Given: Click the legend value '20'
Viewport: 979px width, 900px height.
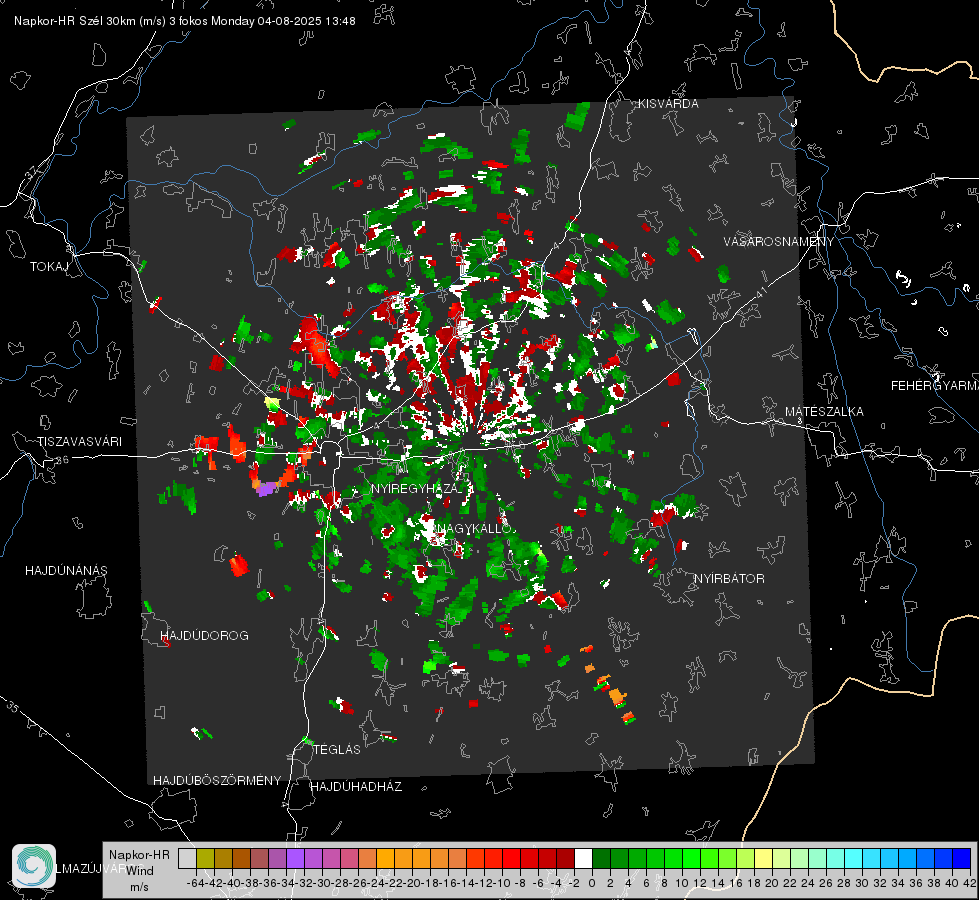Looking at the screenshot, I should 772,883.
